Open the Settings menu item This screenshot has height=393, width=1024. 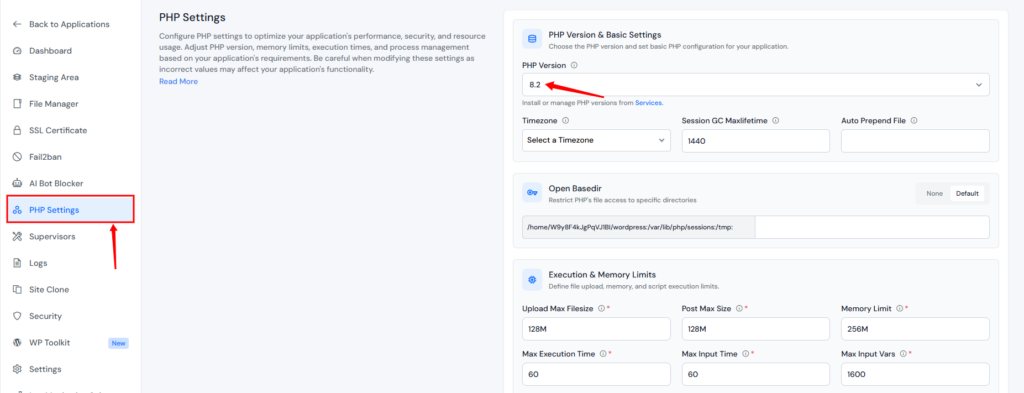click(x=45, y=369)
